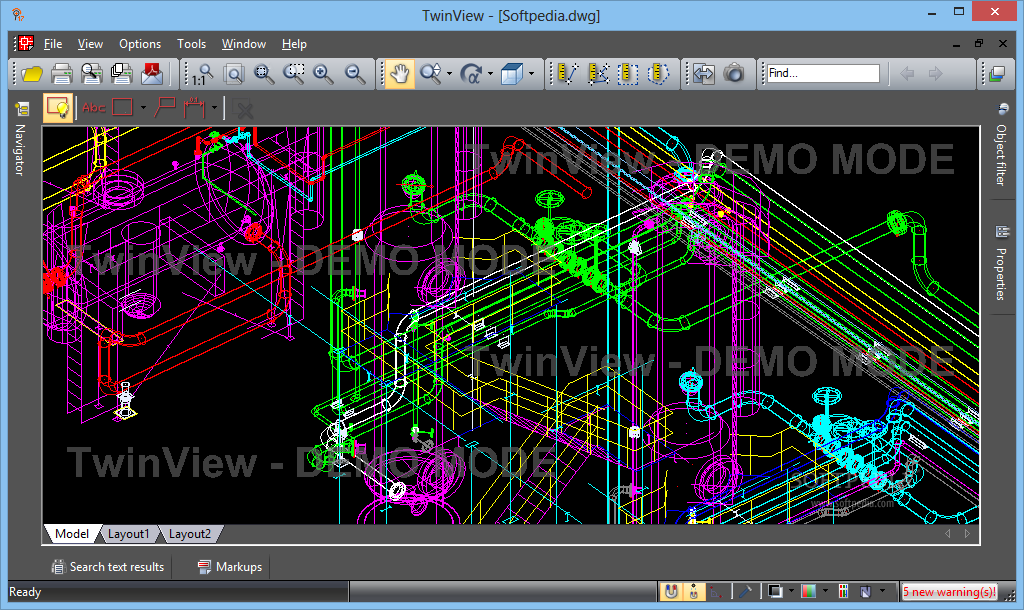Set zoom to 1:1 scale
The height and width of the screenshot is (610, 1024).
[202, 74]
